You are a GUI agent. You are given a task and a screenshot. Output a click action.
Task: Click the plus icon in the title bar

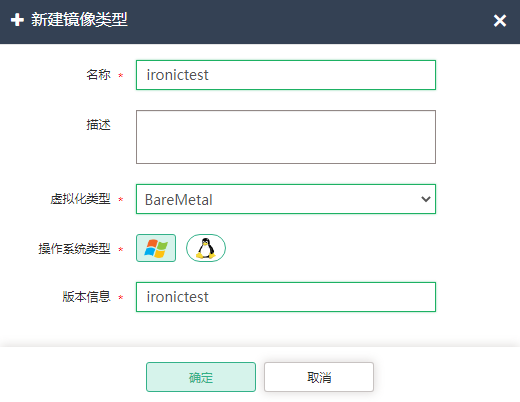coord(17,20)
